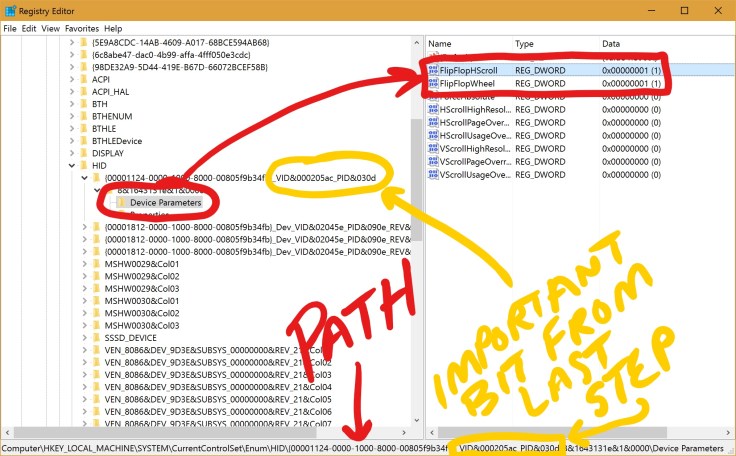Screen dimensions: 736x456
Task: Click the folder icon for BTHLEDevice key
Action: point(83,141)
